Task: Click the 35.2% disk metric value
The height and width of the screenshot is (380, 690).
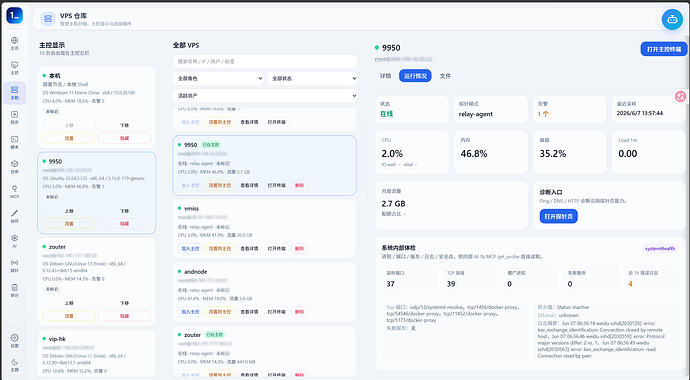Action: (x=553, y=154)
